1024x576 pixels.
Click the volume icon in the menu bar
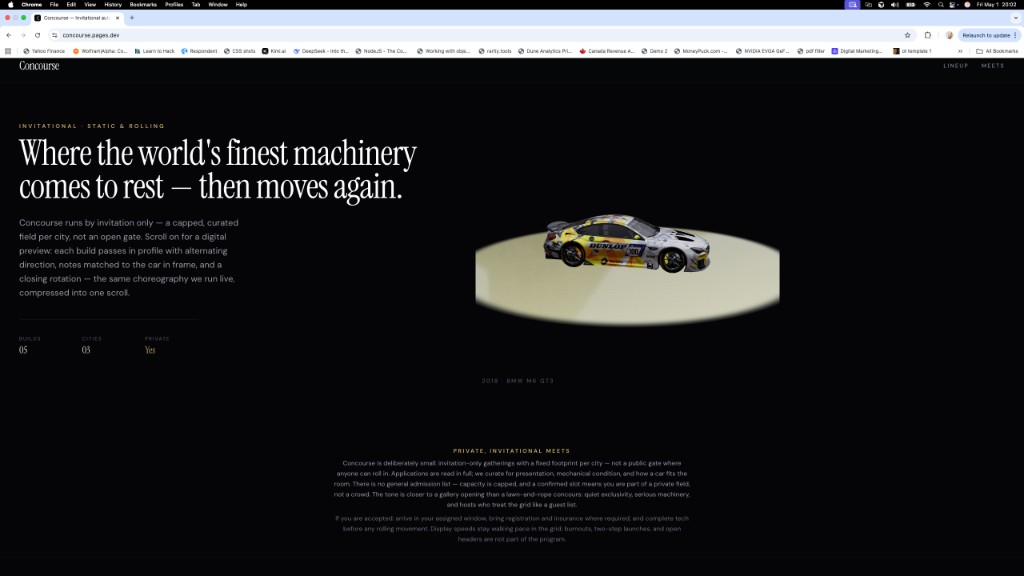pyautogui.click(x=895, y=5)
